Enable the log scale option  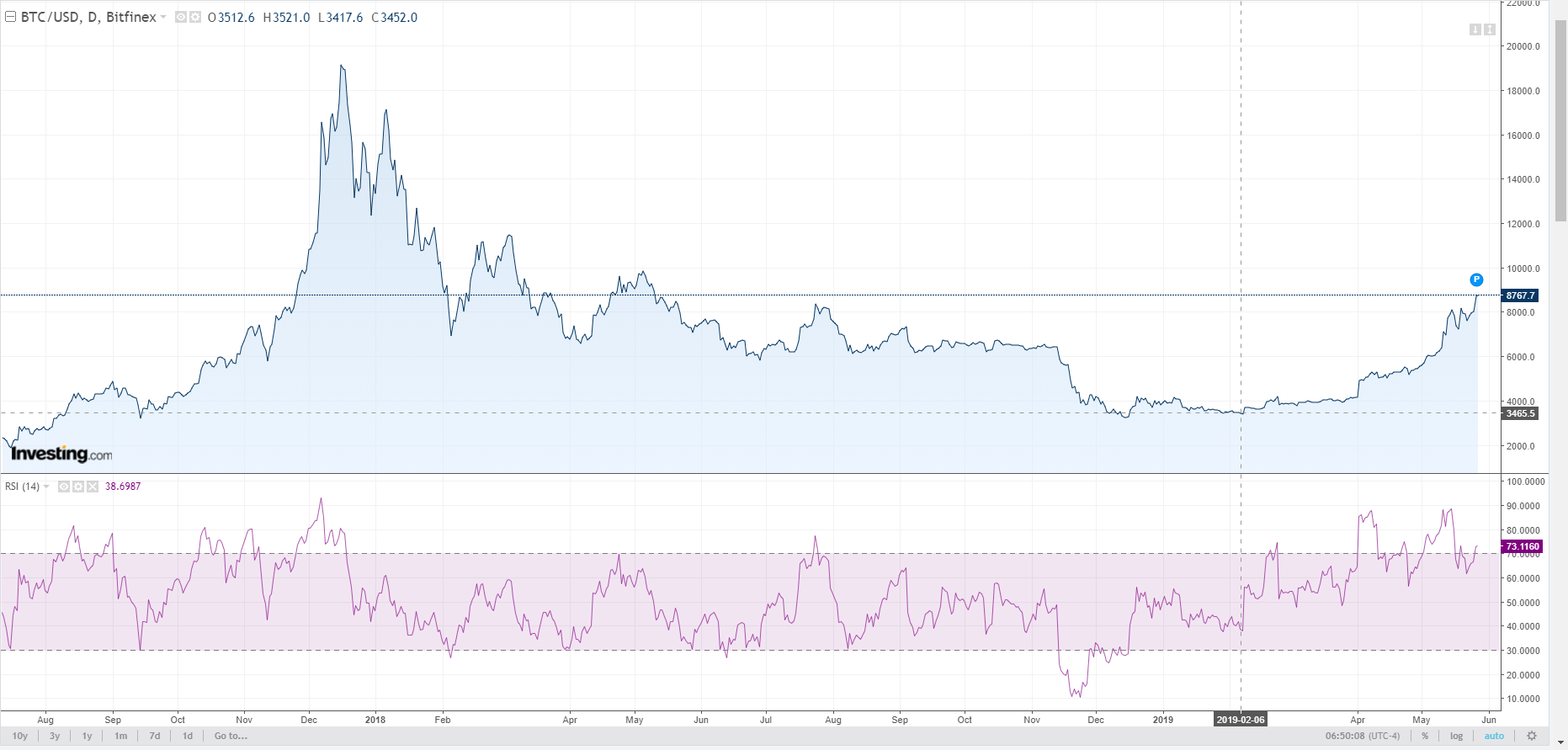click(1456, 736)
